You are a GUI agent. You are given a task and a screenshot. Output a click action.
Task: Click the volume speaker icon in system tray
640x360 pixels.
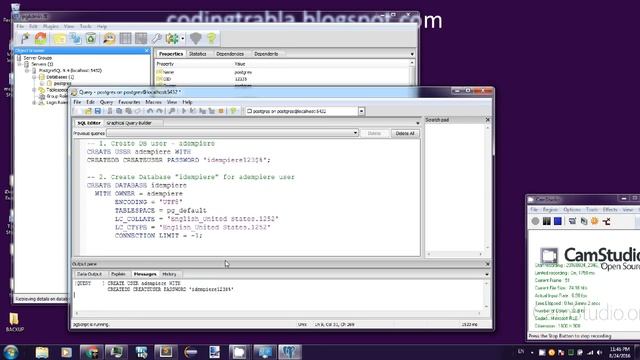(x=599, y=352)
